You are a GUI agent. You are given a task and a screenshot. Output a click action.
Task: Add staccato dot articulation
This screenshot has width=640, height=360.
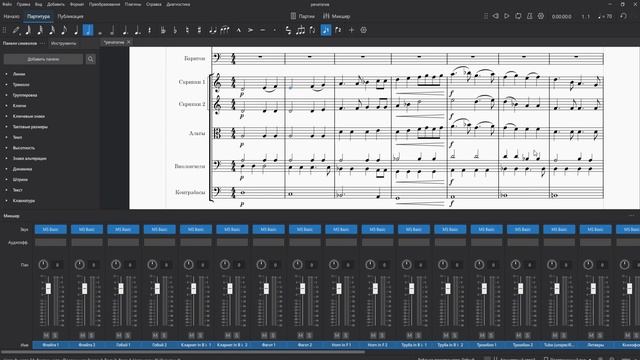[274, 30]
